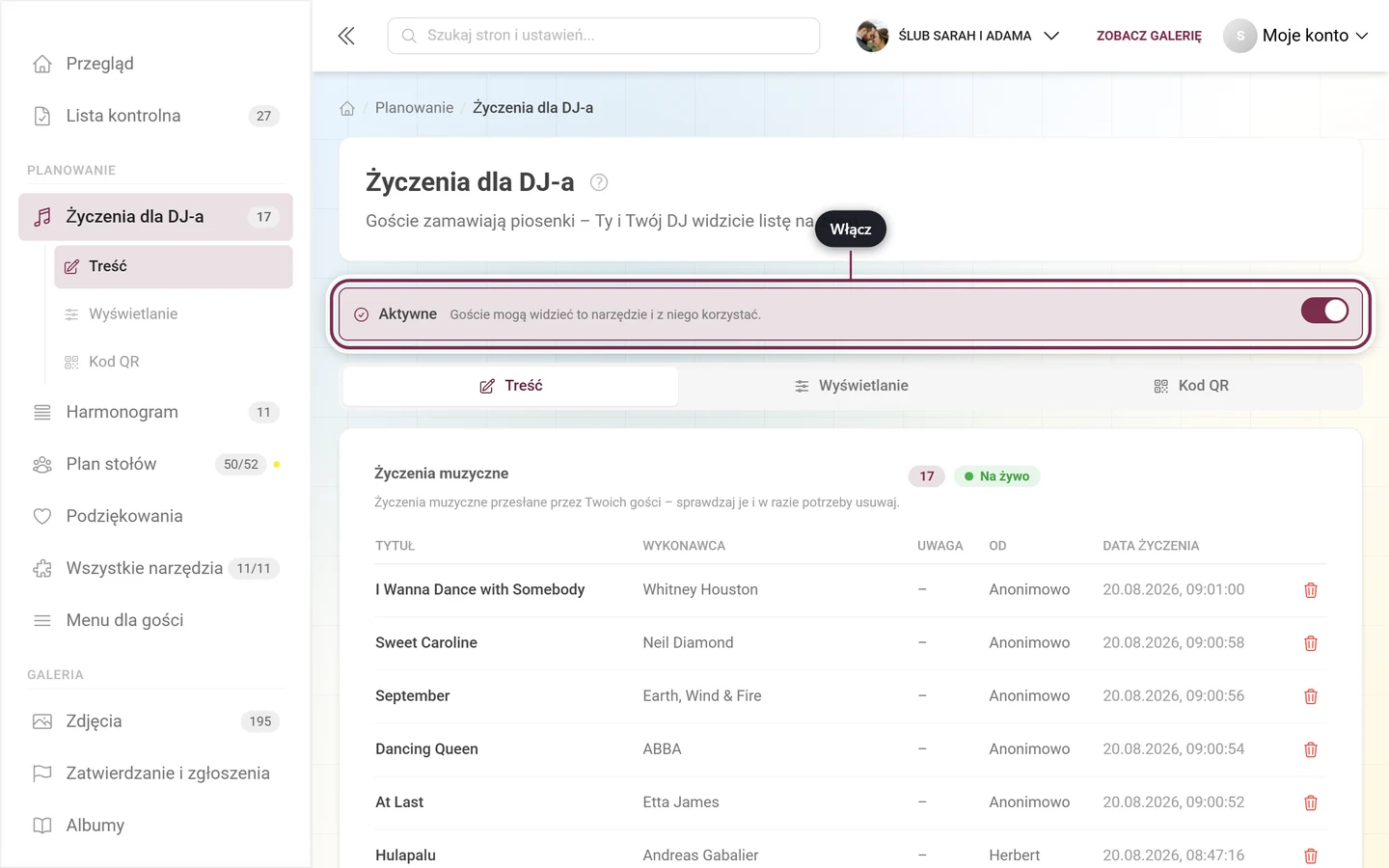
Task: Open the Moje konto dropdown
Action: coord(1296,36)
